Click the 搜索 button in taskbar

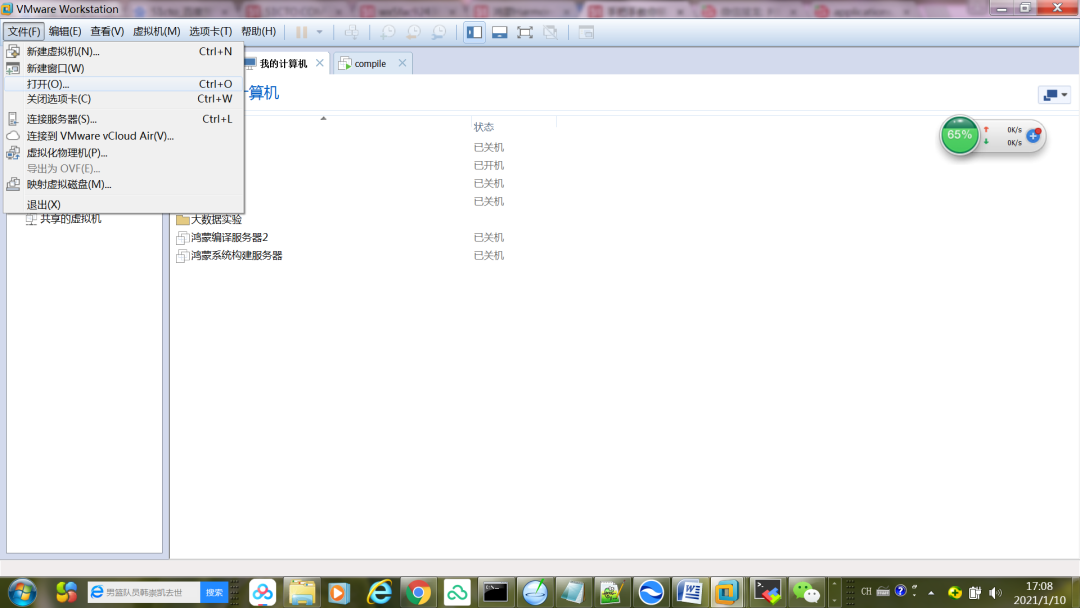(x=214, y=592)
